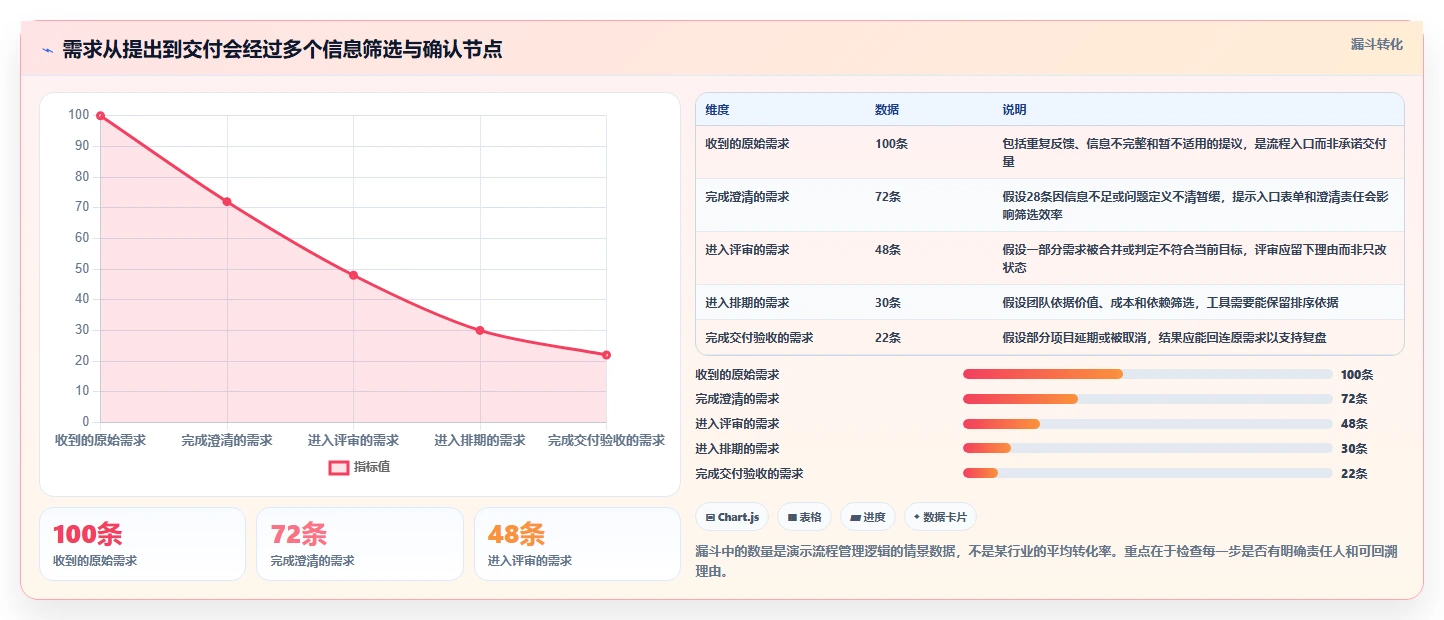The image size is (1444, 620).
Task: Click the 30条 progress value label
Action: click(1354, 449)
